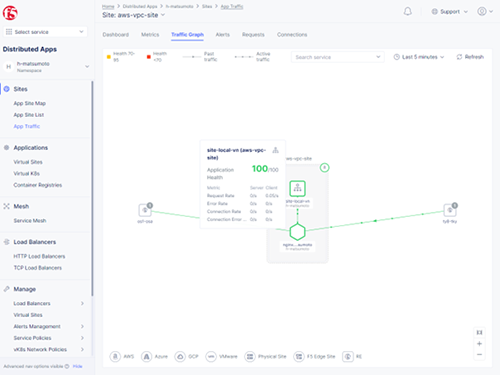Zoom out with the minus icon
Screen dimensions: 500x375
point(479,355)
